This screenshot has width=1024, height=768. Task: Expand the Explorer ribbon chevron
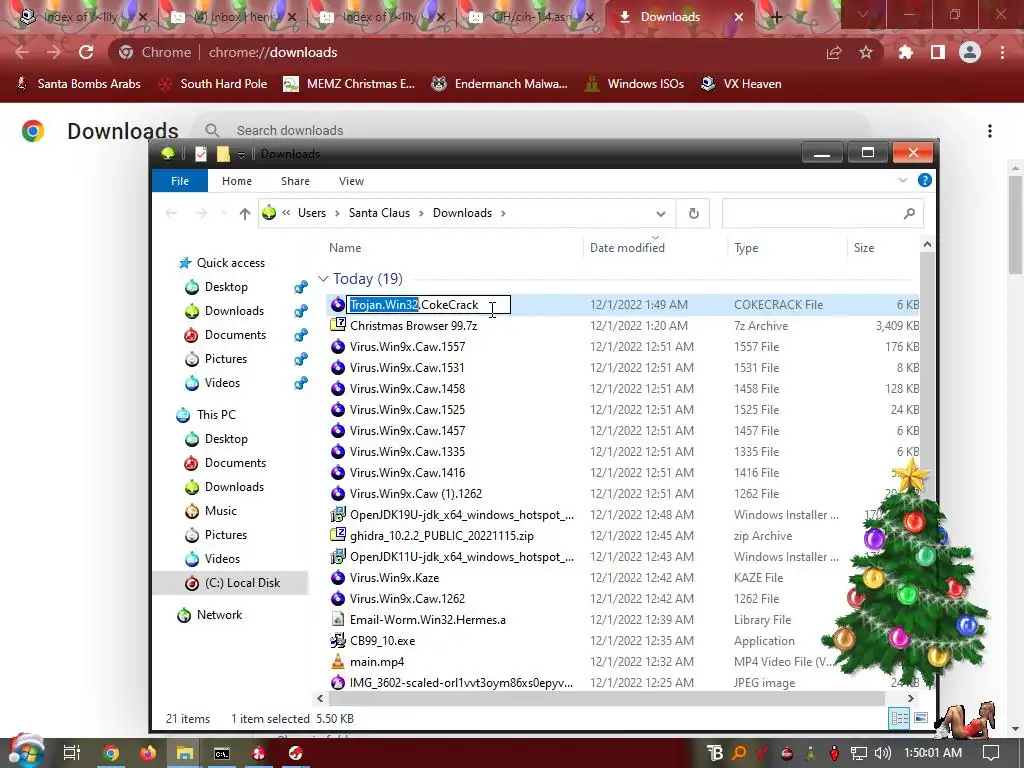(x=903, y=180)
